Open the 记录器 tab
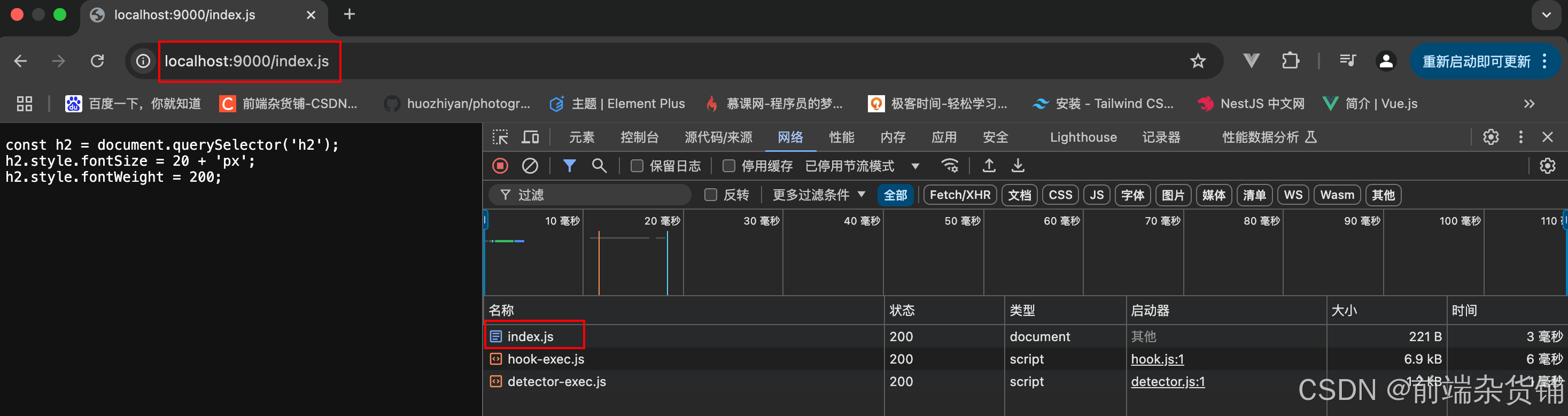This screenshot has height=416, width=1568. click(x=1161, y=137)
